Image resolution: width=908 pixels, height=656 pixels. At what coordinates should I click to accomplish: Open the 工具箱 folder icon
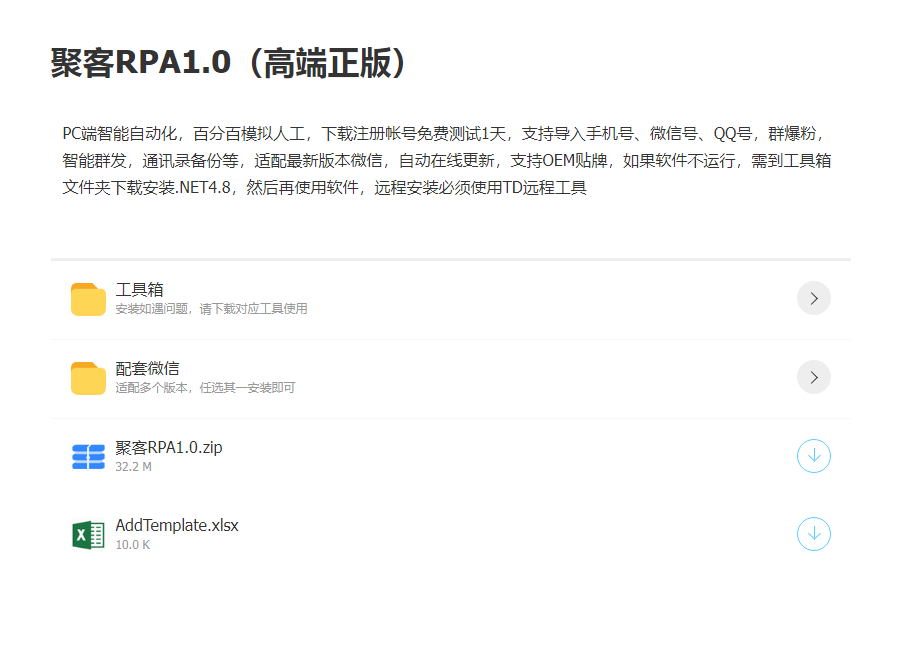point(88,299)
